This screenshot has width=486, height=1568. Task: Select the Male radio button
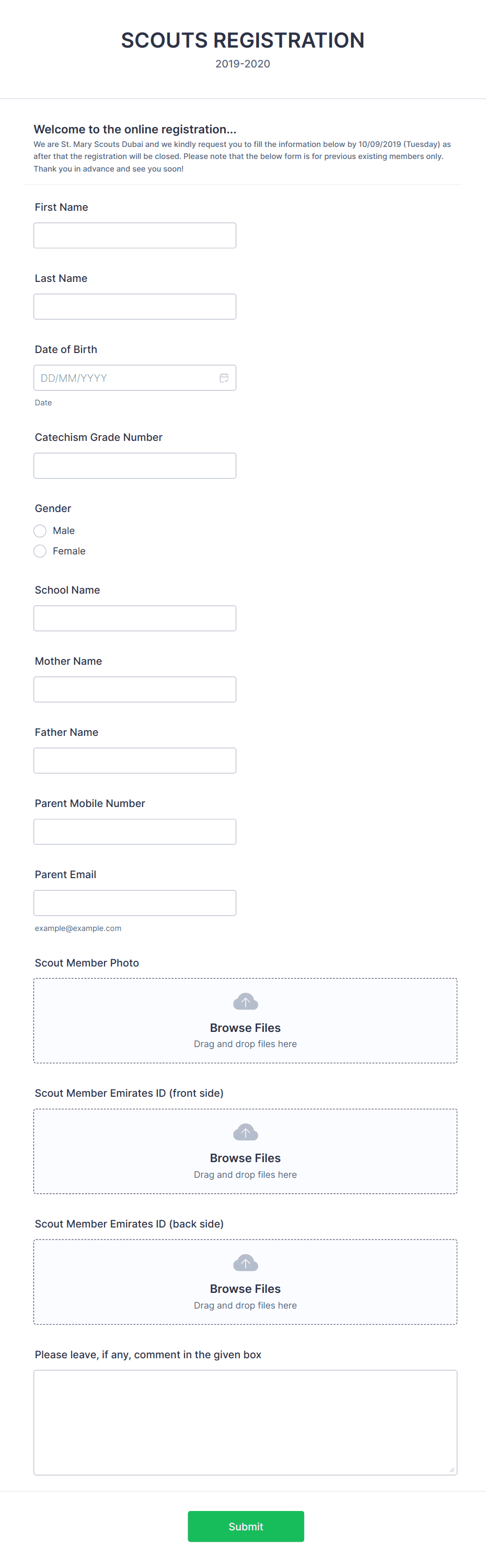point(40,530)
